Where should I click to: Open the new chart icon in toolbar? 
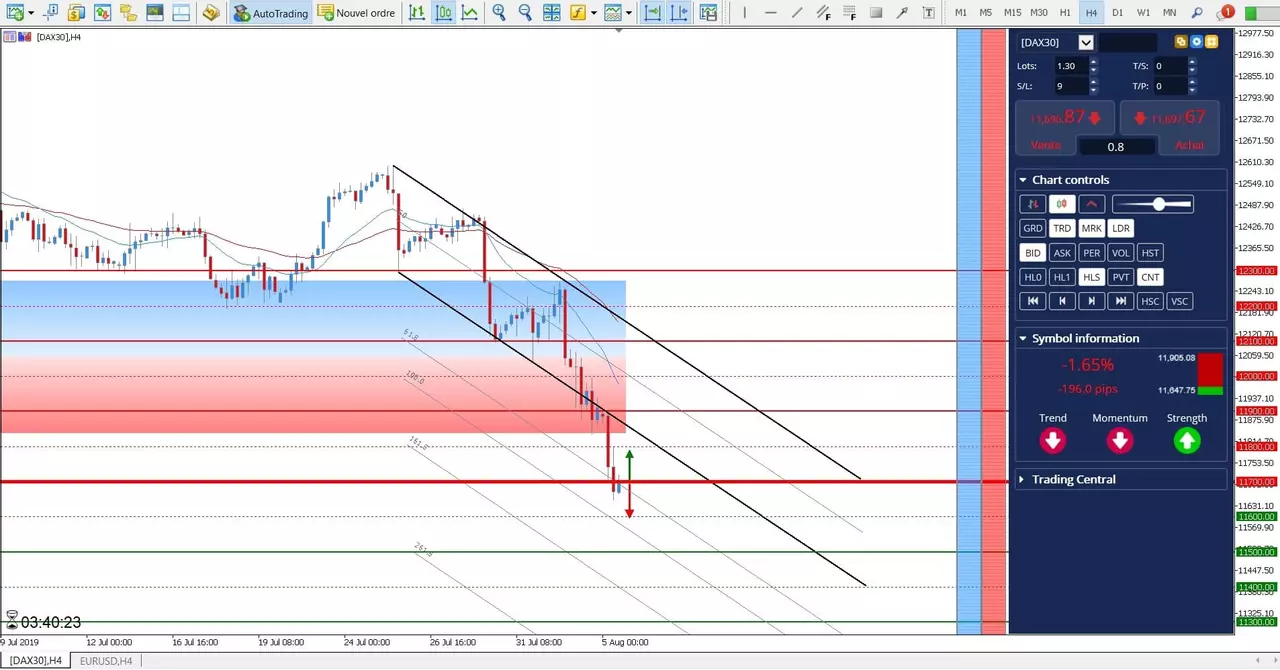click(16, 13)
